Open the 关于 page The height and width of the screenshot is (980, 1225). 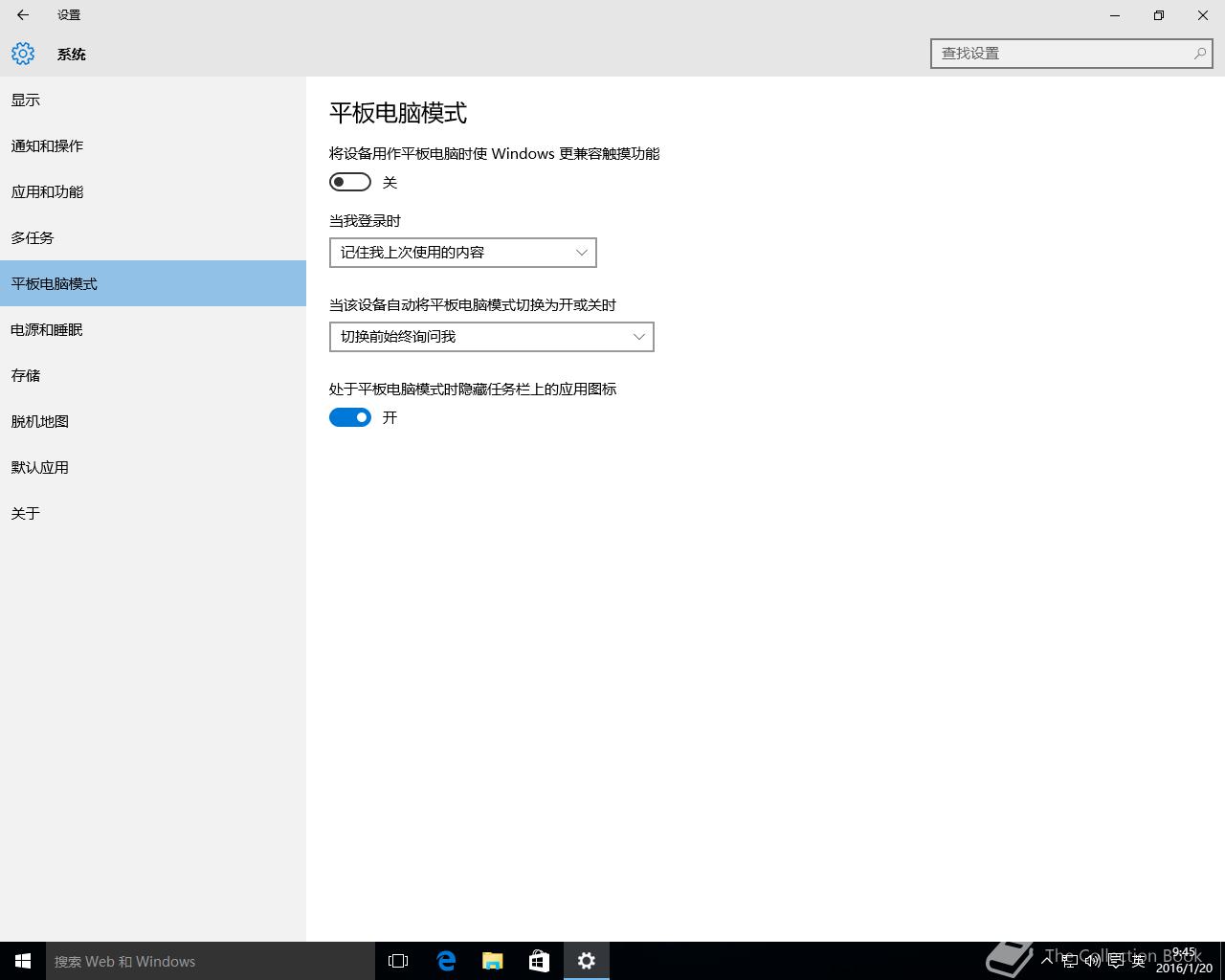pos(153,513)
